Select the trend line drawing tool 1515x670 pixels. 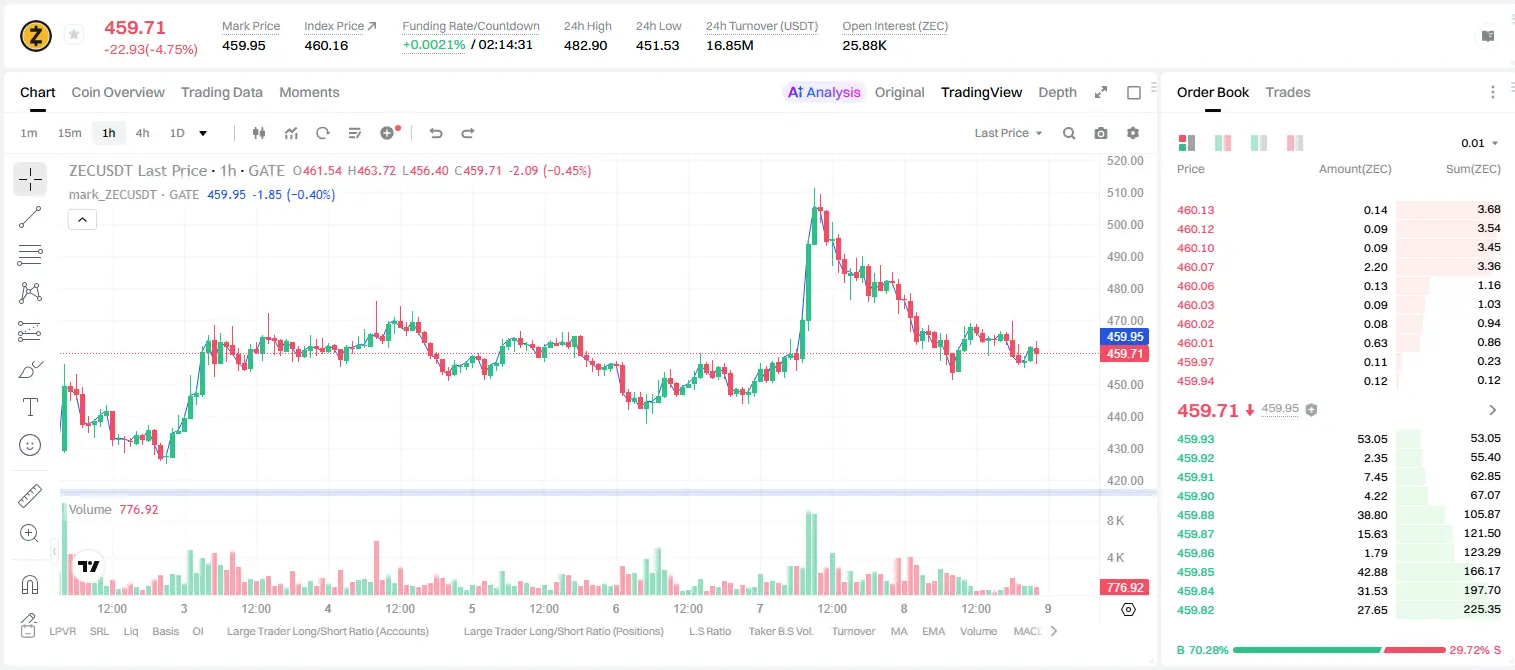30,217
